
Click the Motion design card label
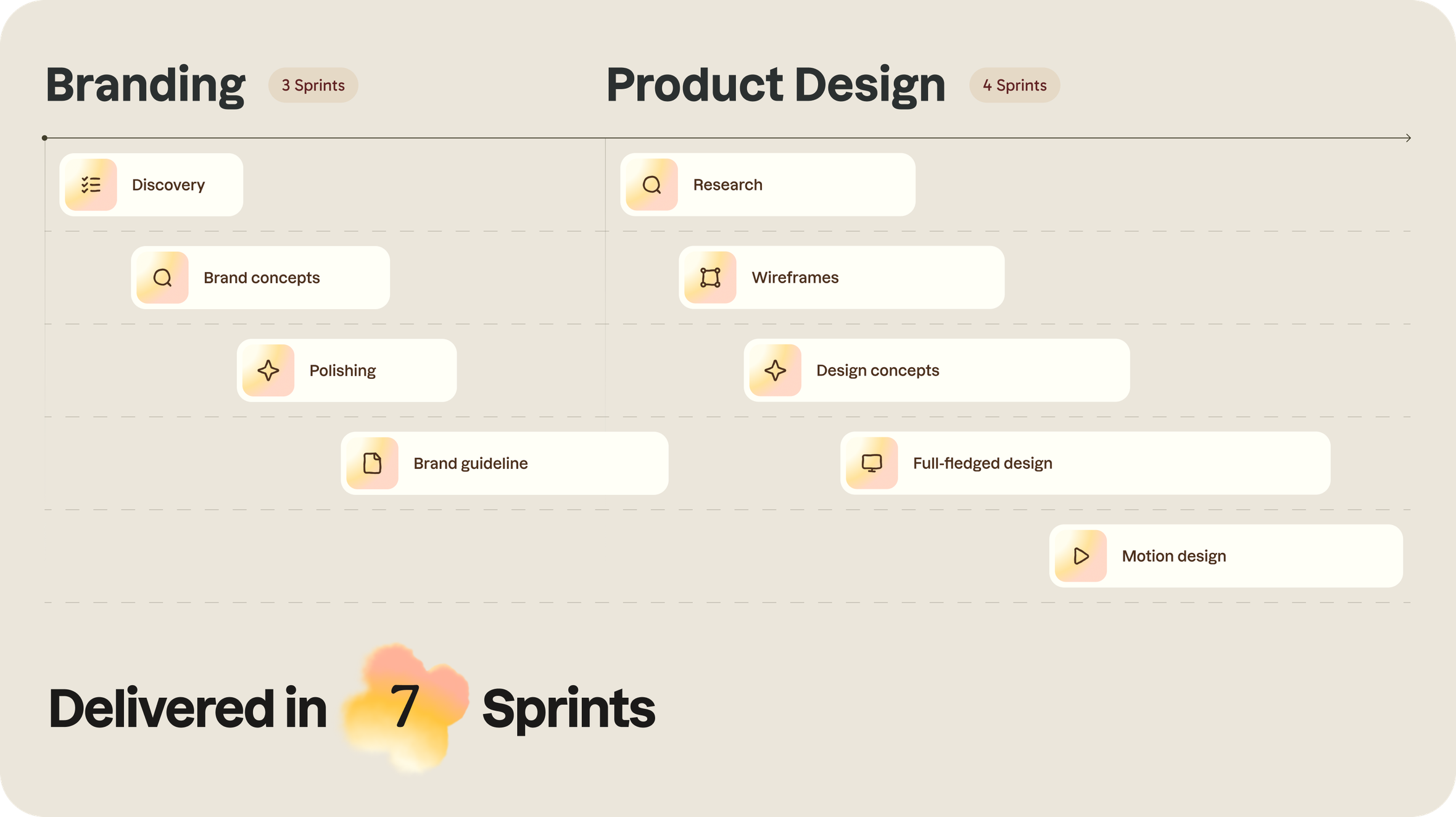point(1173,556)
